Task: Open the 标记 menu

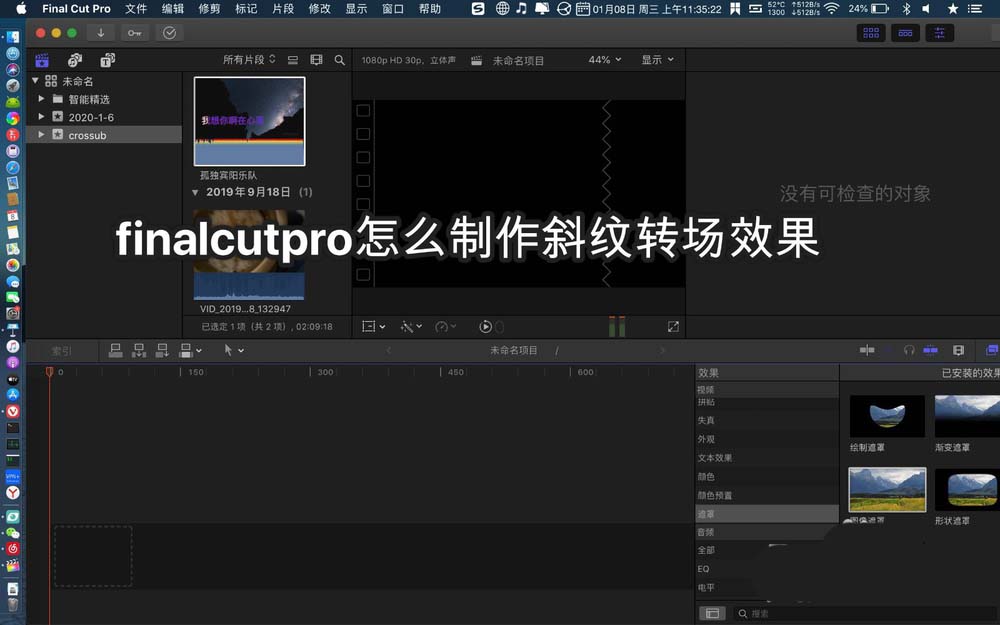Action: 246,8
